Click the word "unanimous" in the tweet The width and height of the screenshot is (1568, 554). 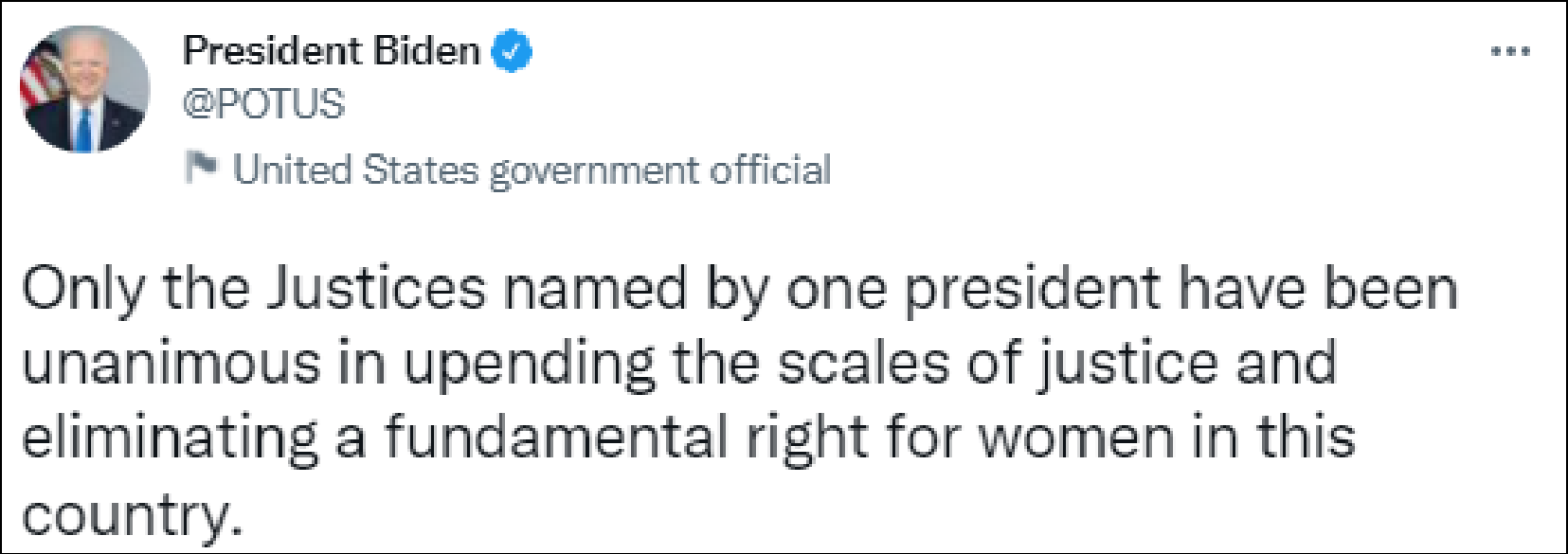[x=171, y=364]
